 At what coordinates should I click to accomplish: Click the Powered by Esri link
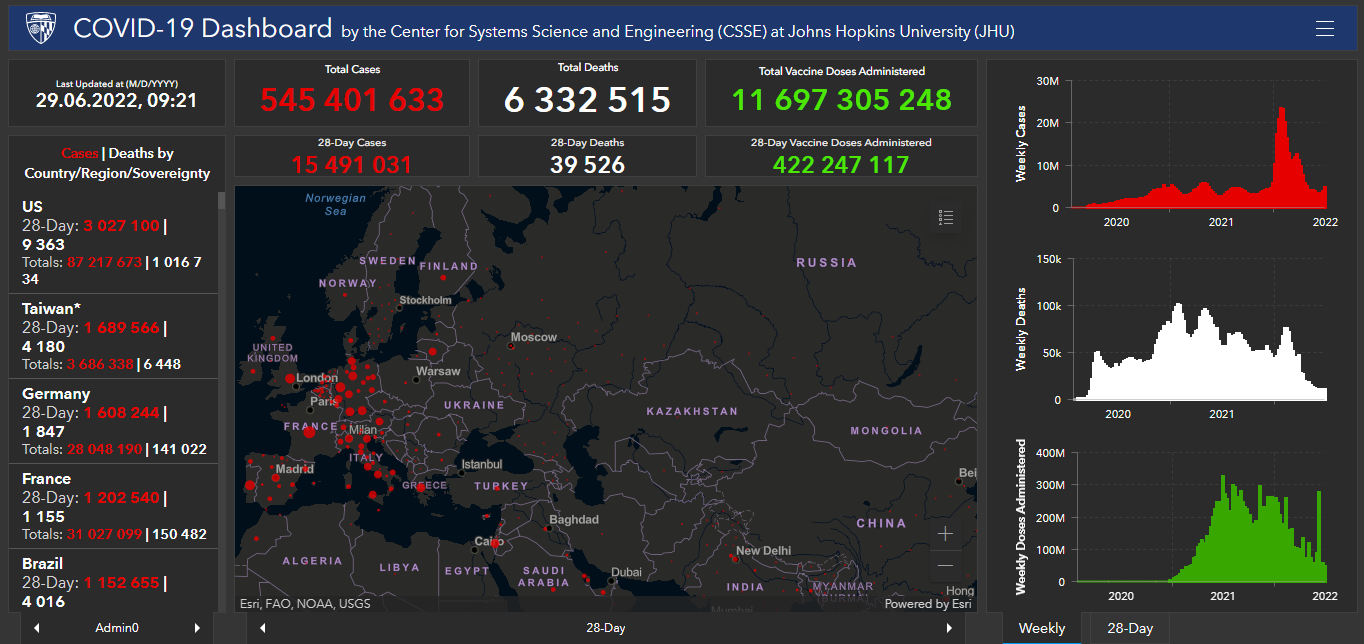coord(927,603)
